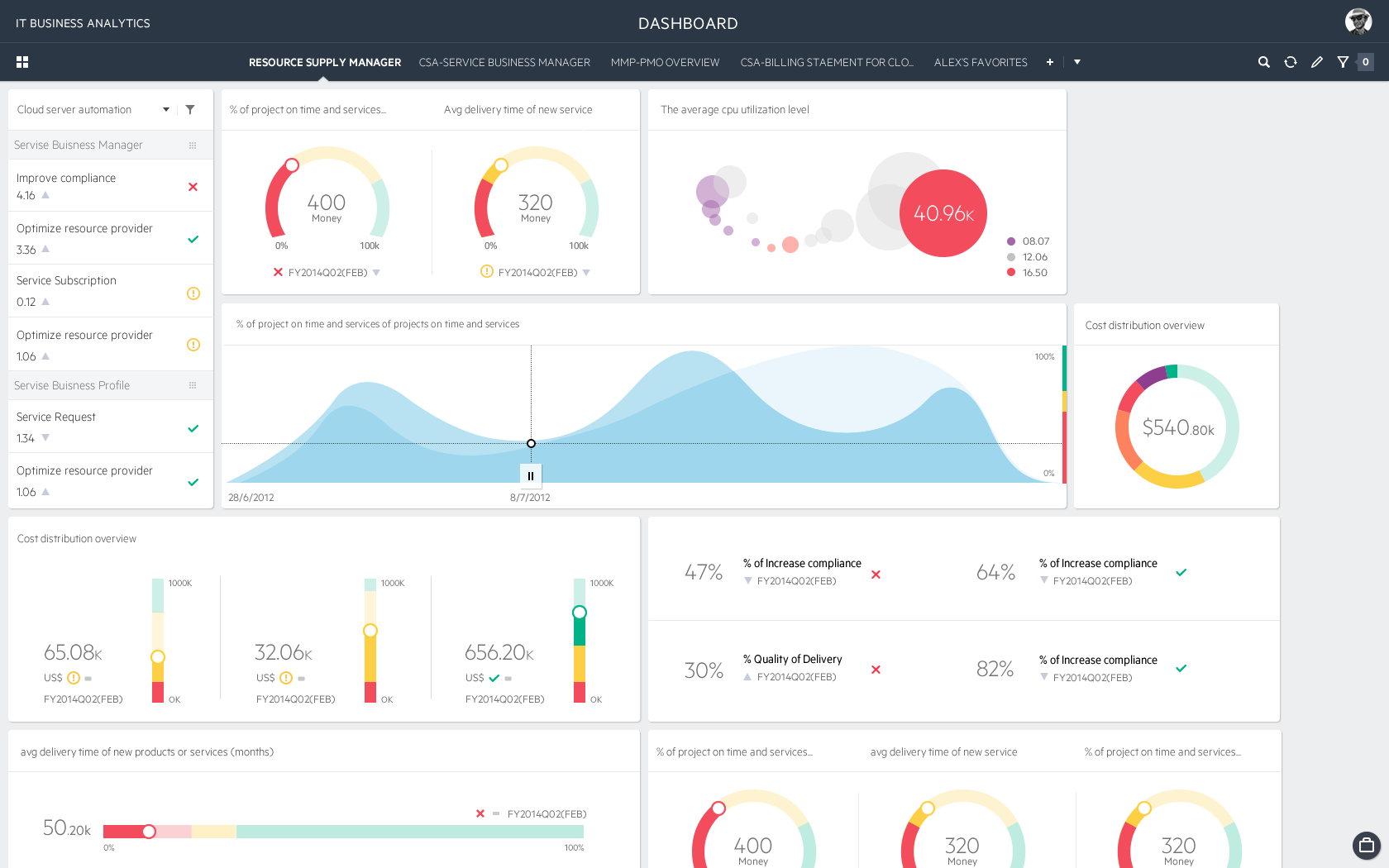1389x868 pixels.
Task: Pause the chart playback
Action: pyautogui.click(x=531, y=475)
